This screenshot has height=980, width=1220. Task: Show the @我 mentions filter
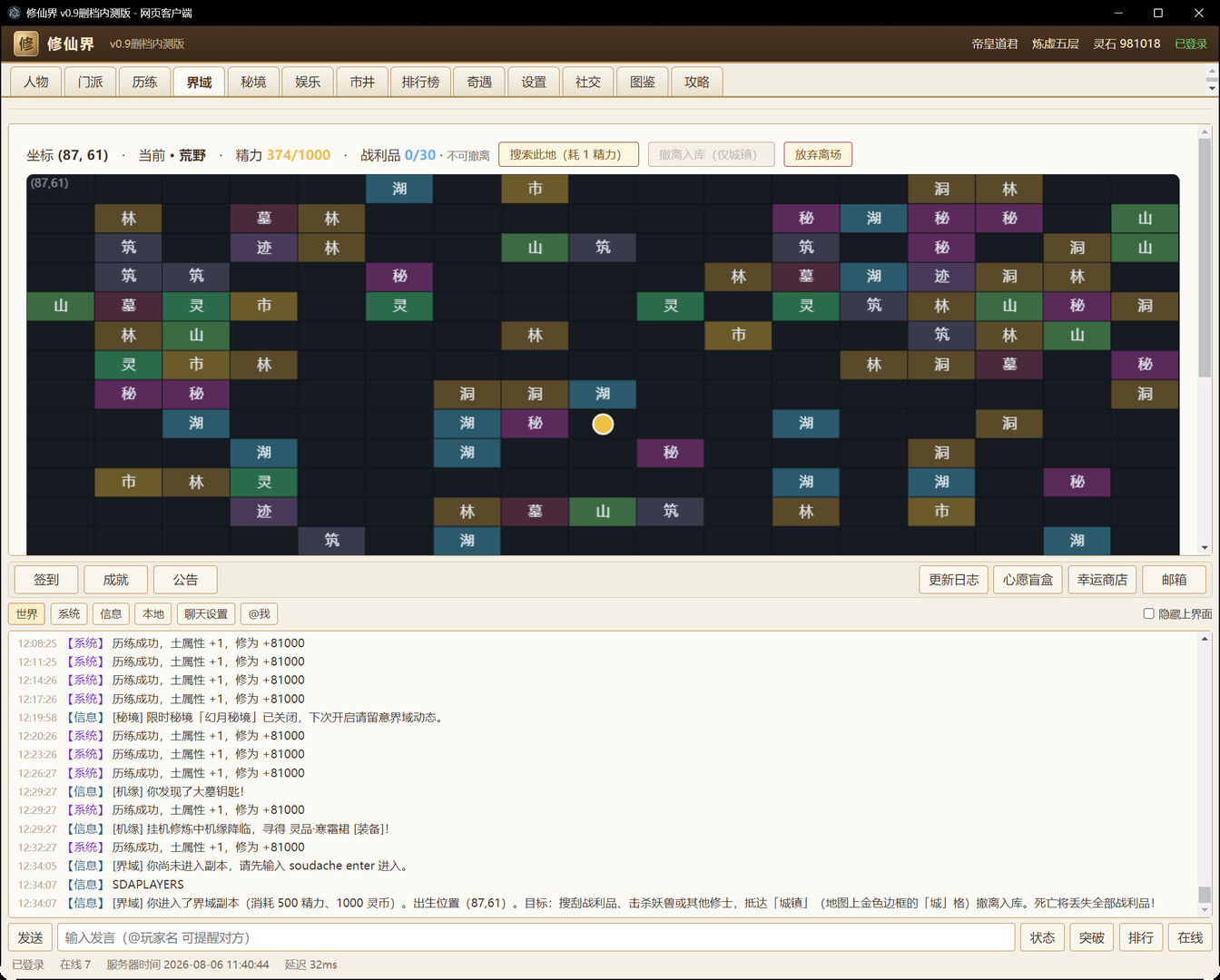tap(260, 614)
